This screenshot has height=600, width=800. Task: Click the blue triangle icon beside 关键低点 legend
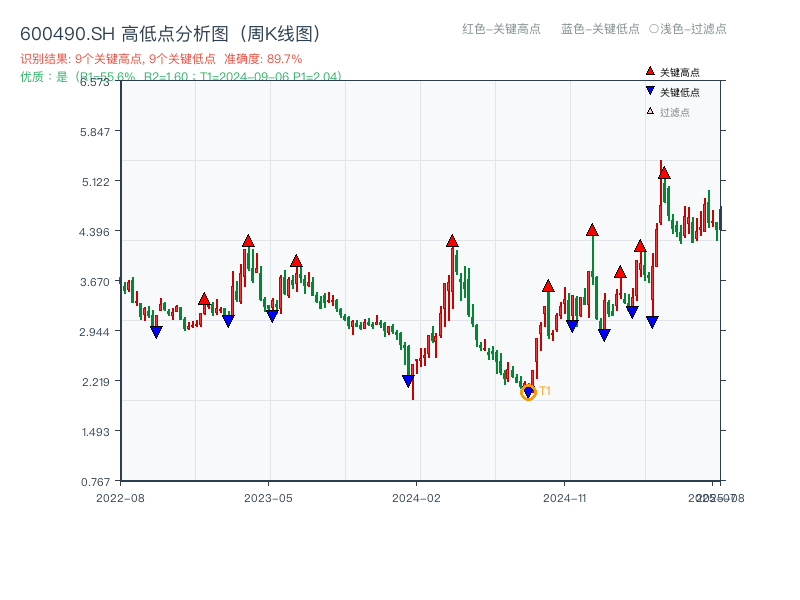(650, 91)
